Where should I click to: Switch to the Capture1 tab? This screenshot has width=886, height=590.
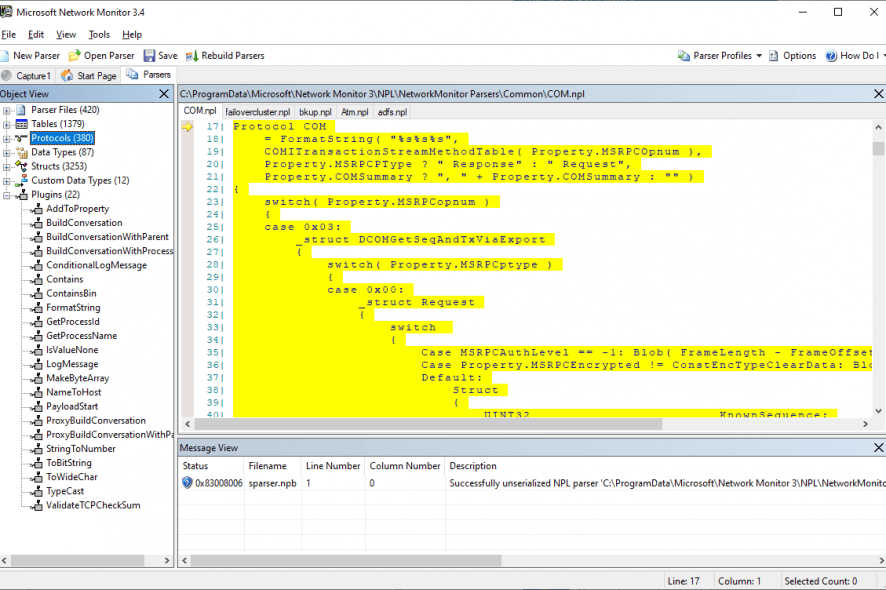coord(27,75)
